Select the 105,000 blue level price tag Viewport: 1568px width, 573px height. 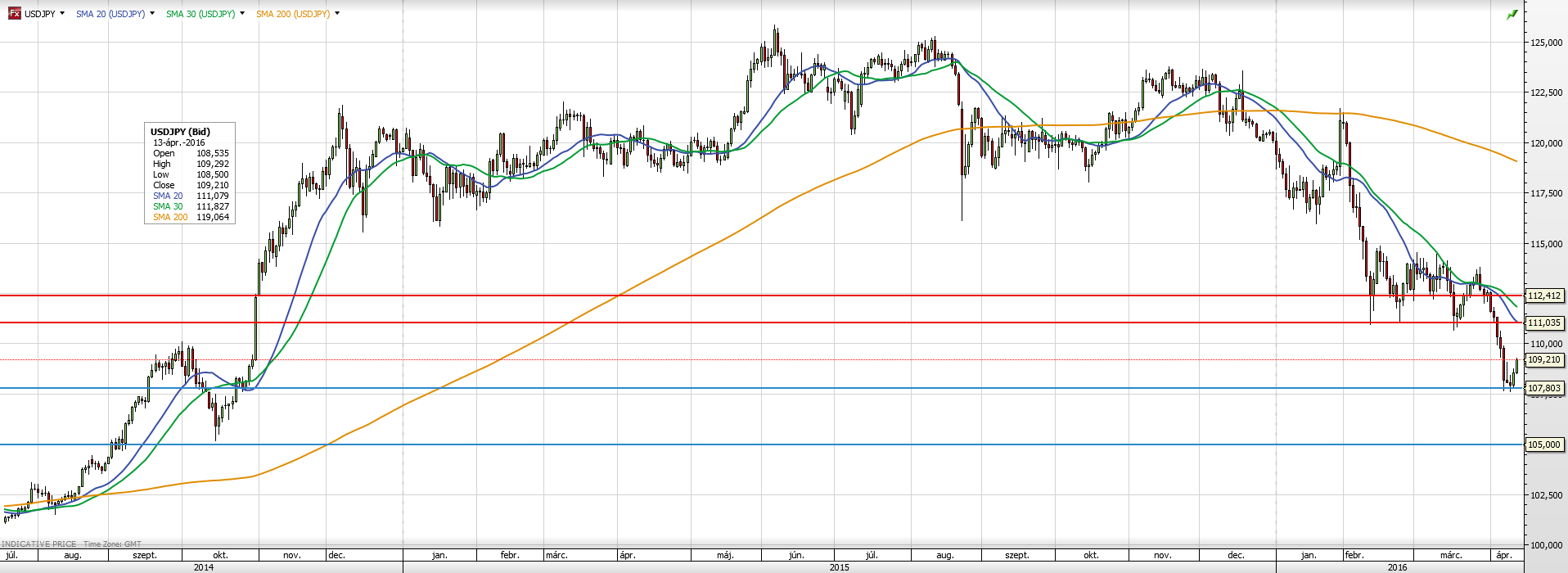1544,444
